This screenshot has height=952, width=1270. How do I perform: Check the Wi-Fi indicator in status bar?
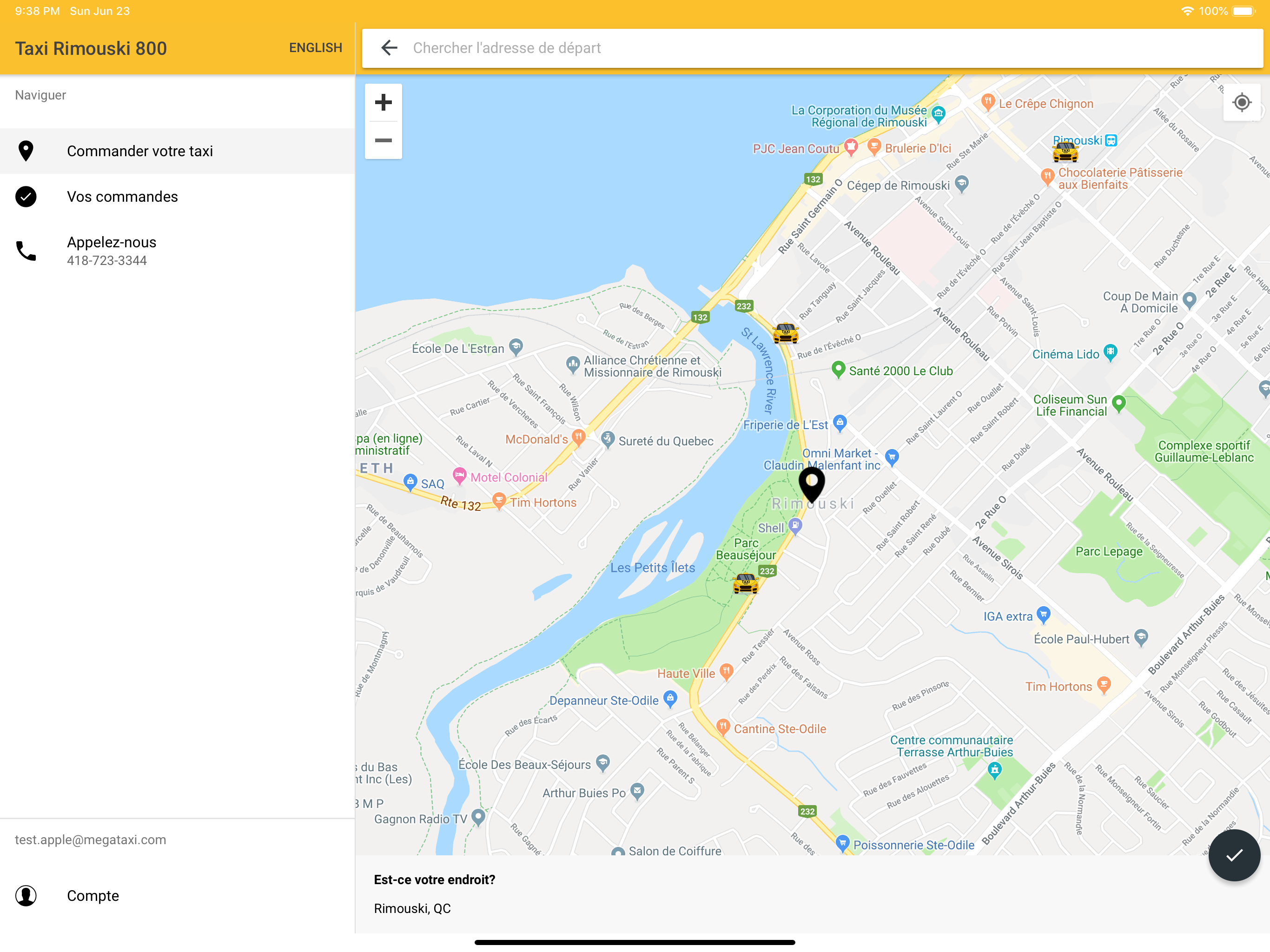1187,11
